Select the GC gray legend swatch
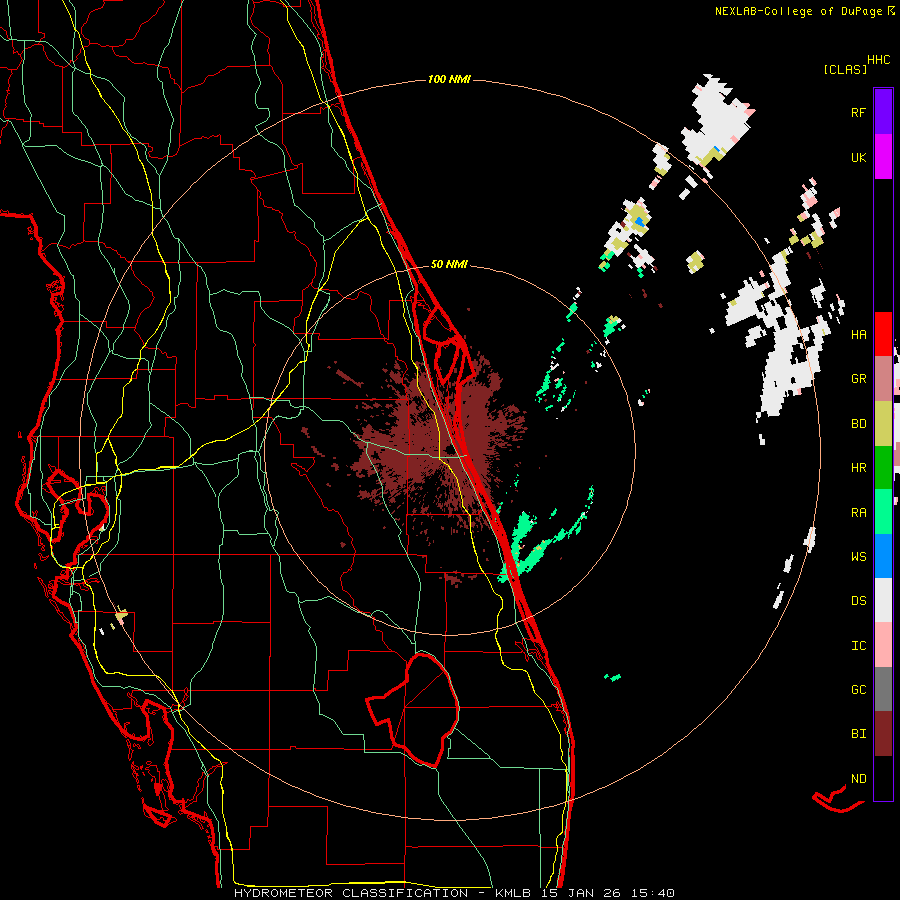900x900 pixels. click(883, 689)
